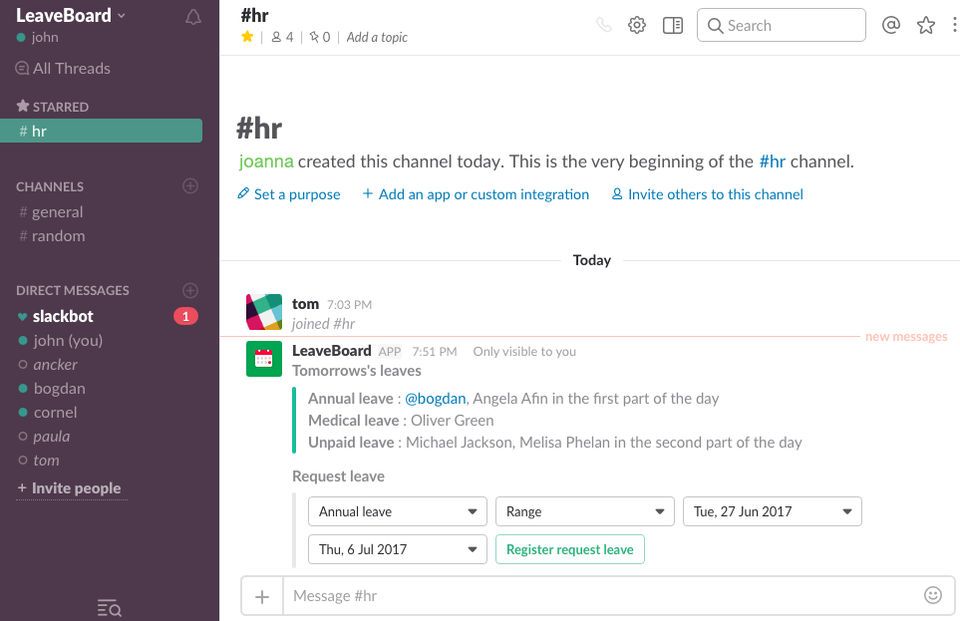The image size is (960, 621).
Task: Open mentions with the @ icon
Action: (x=891, y=25)
